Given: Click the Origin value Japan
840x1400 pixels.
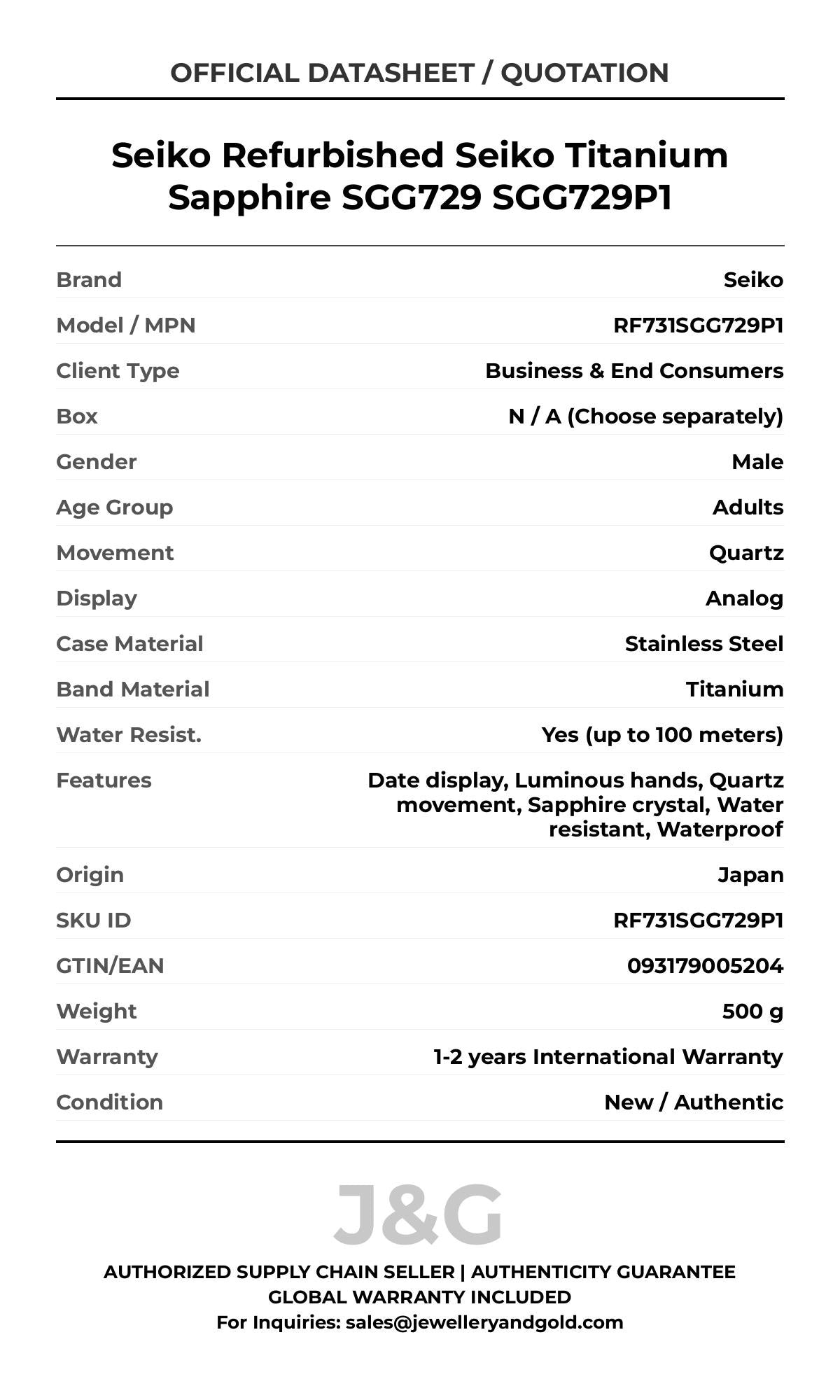Looking at the screenshot, I should [750, 875].
